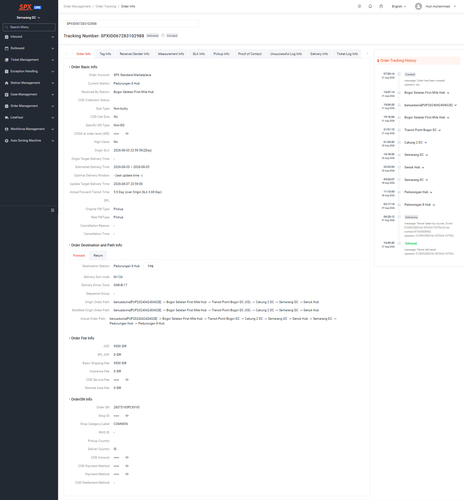
Task: Click the Station Management house icon
Action: click(x=7, y=83)
